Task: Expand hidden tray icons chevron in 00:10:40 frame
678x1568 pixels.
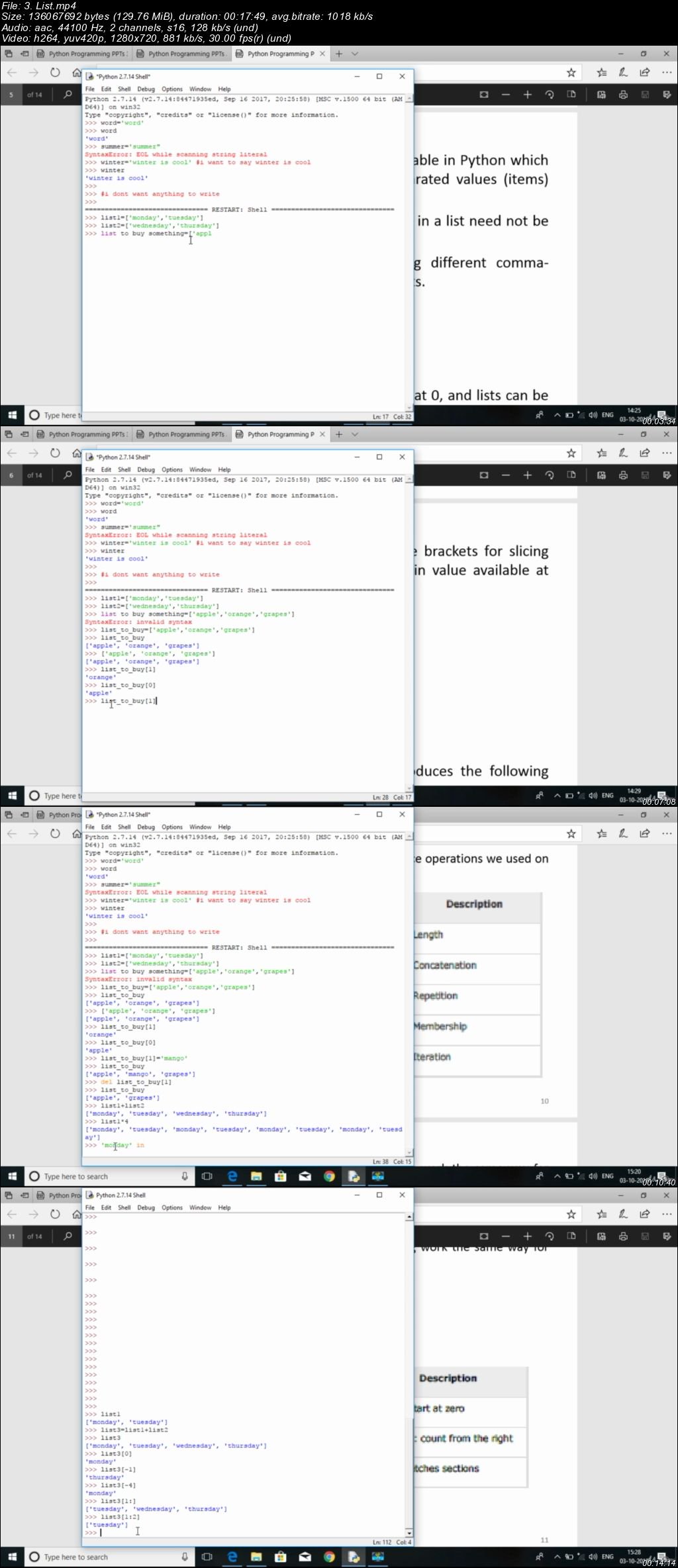Action: click(x=557, y=1176)
